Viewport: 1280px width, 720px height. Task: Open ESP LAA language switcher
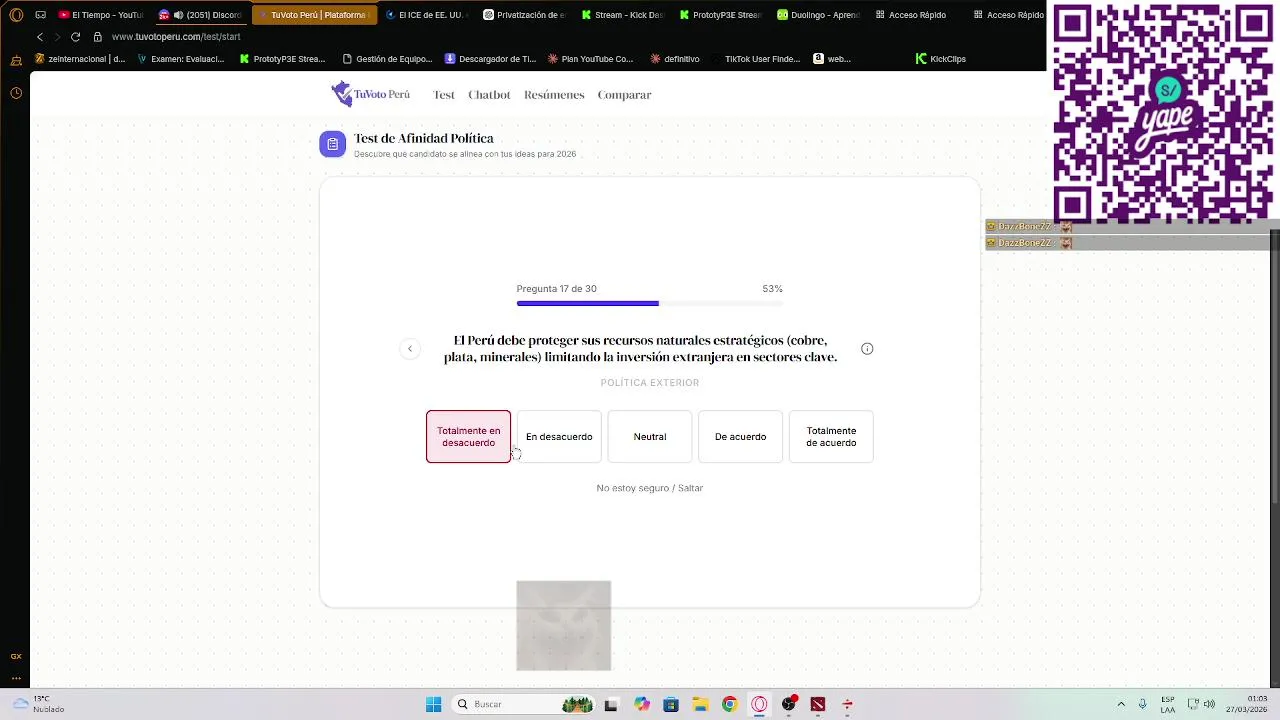[x=1168, y=704]
